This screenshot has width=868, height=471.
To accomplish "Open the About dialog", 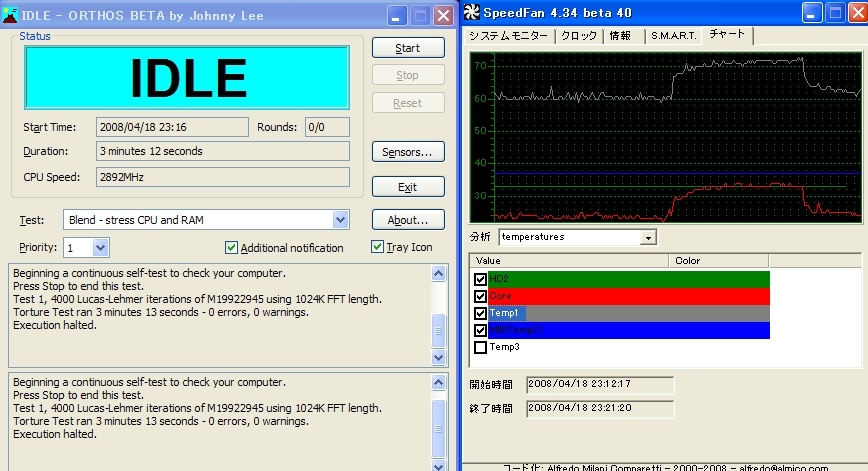I will (408, 220).
